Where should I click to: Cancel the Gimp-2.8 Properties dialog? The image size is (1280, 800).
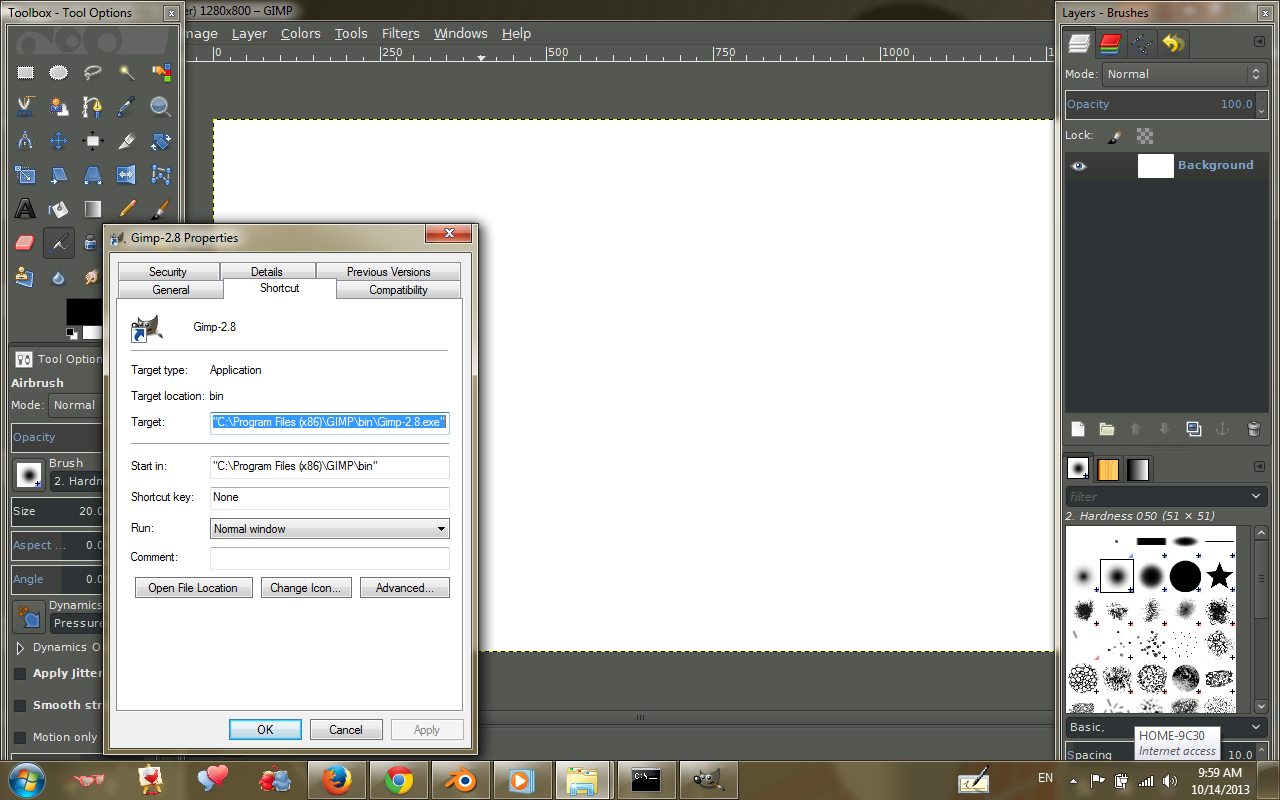pyautogui.click(x=346, y=730)
